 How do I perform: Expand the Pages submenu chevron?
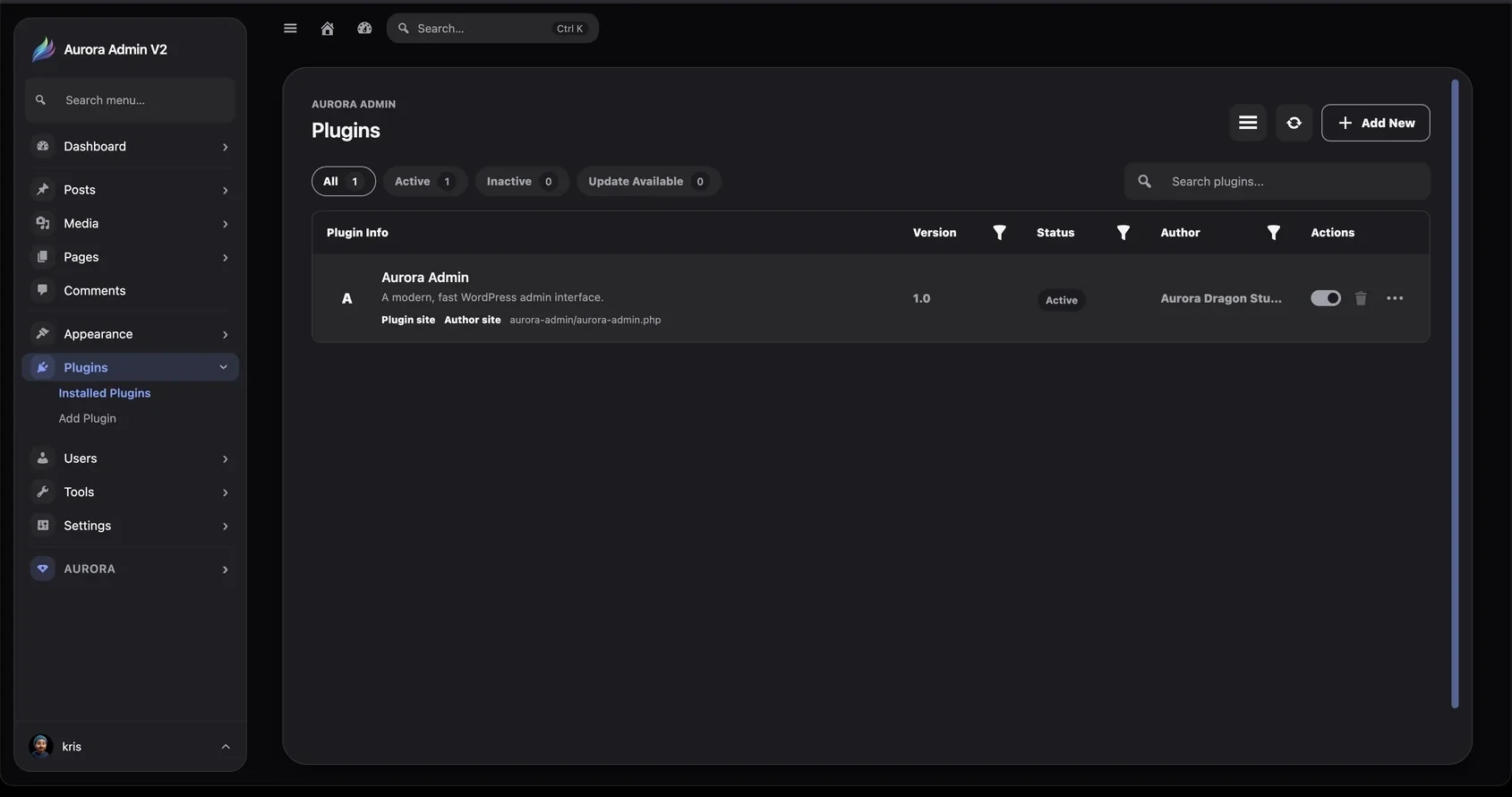tap(225, 258)
